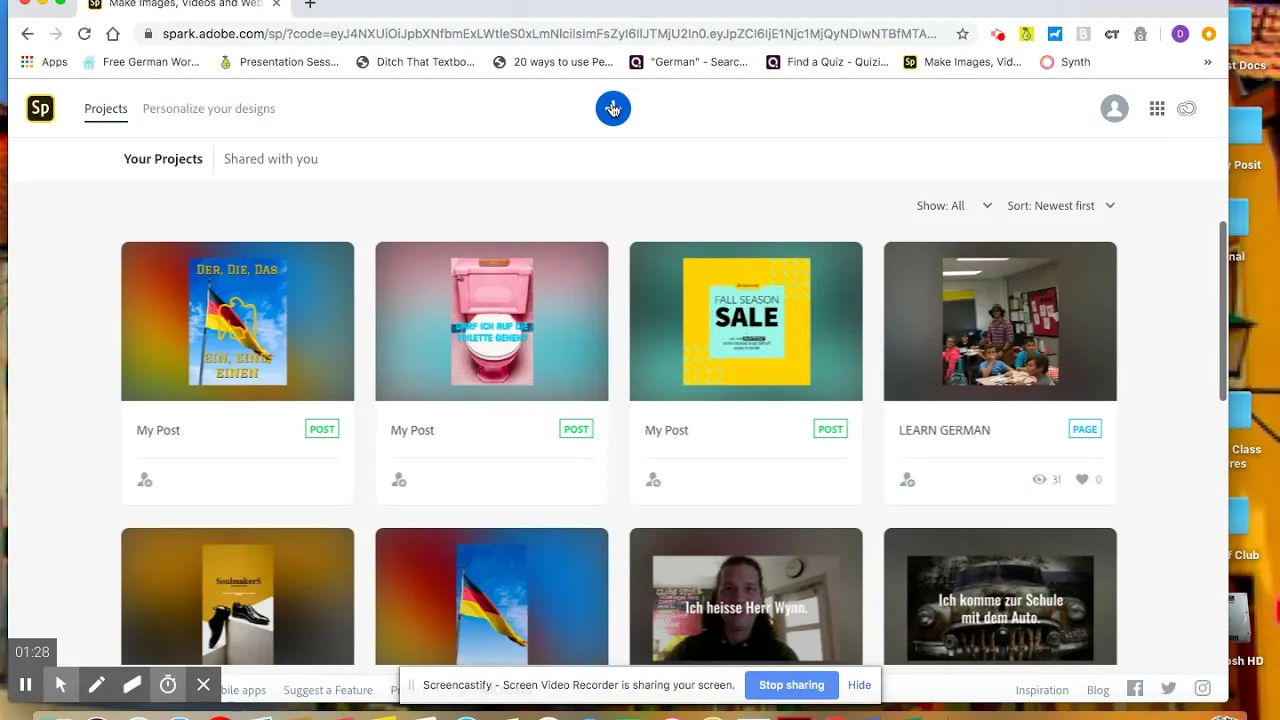Hide the Screencastify sharing bar
This screenshot has width=1280, height=720.
(859, 685)
